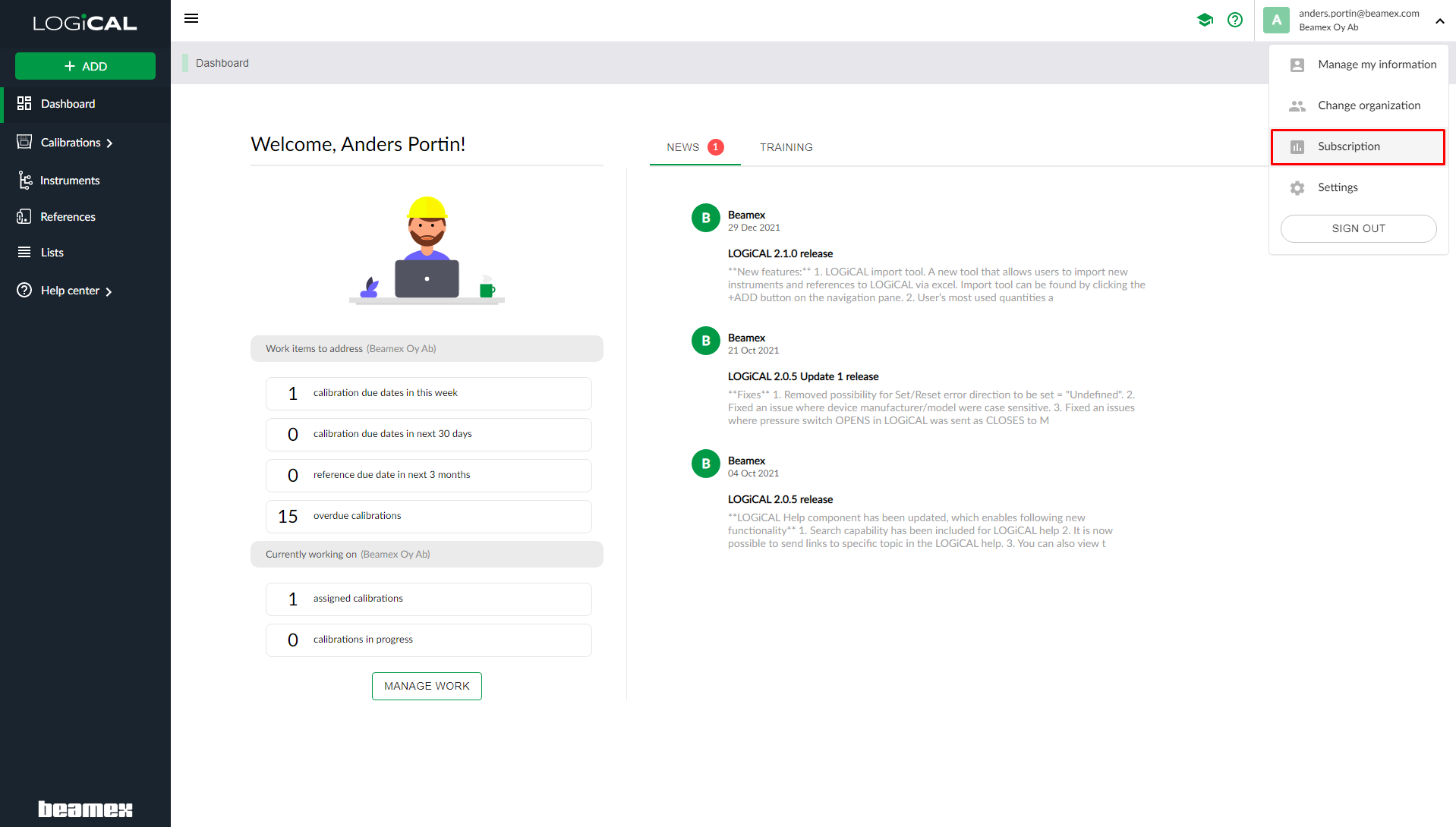Click Beamex avatar on 29 Dec 2021 post
This screenshot has width=1456, height=827.
tap(705, 218)
